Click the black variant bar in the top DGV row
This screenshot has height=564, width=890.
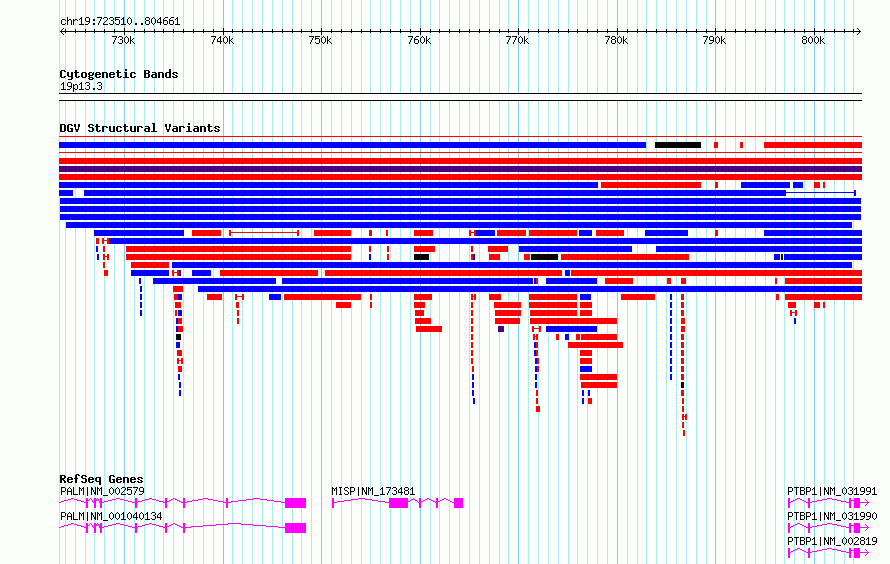tap(678, 145)
